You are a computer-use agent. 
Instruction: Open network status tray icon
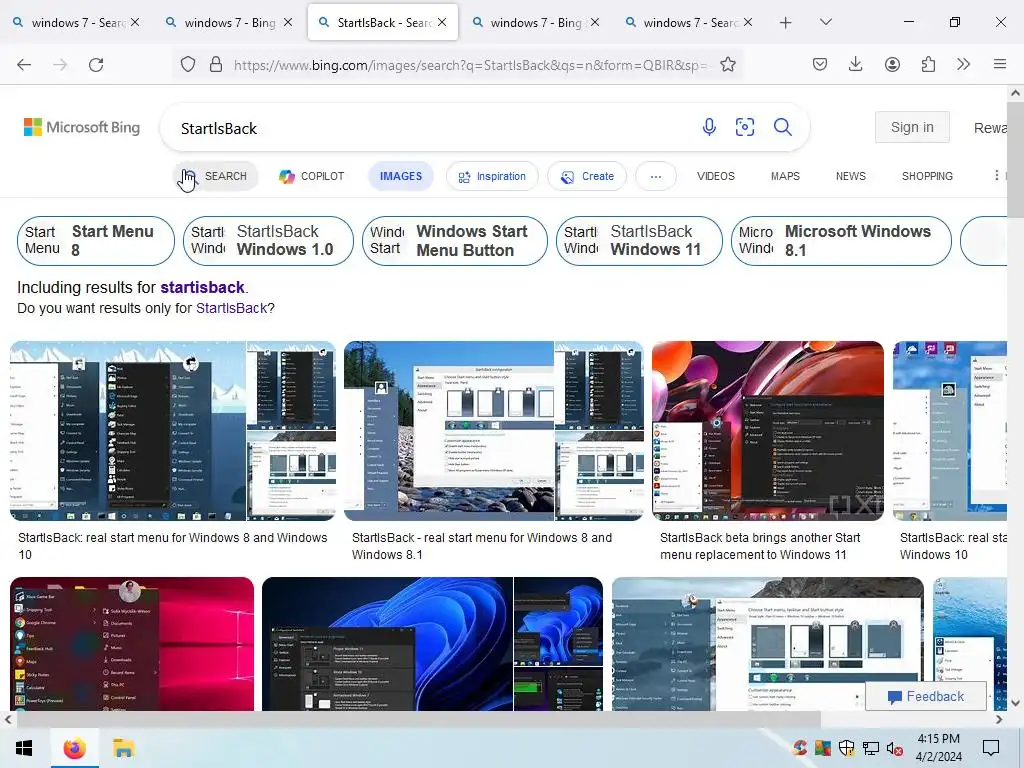(871, 748)
